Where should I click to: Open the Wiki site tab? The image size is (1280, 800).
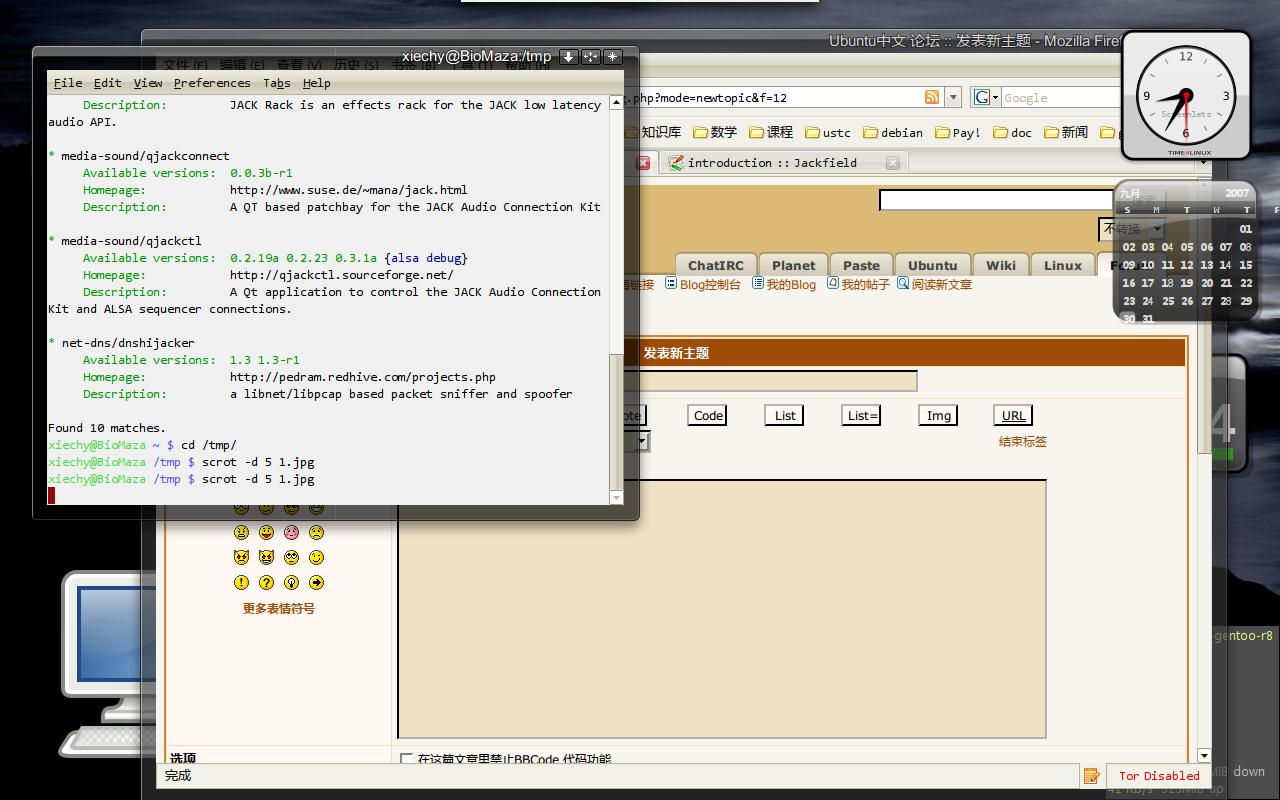[x=1001, y=265]
